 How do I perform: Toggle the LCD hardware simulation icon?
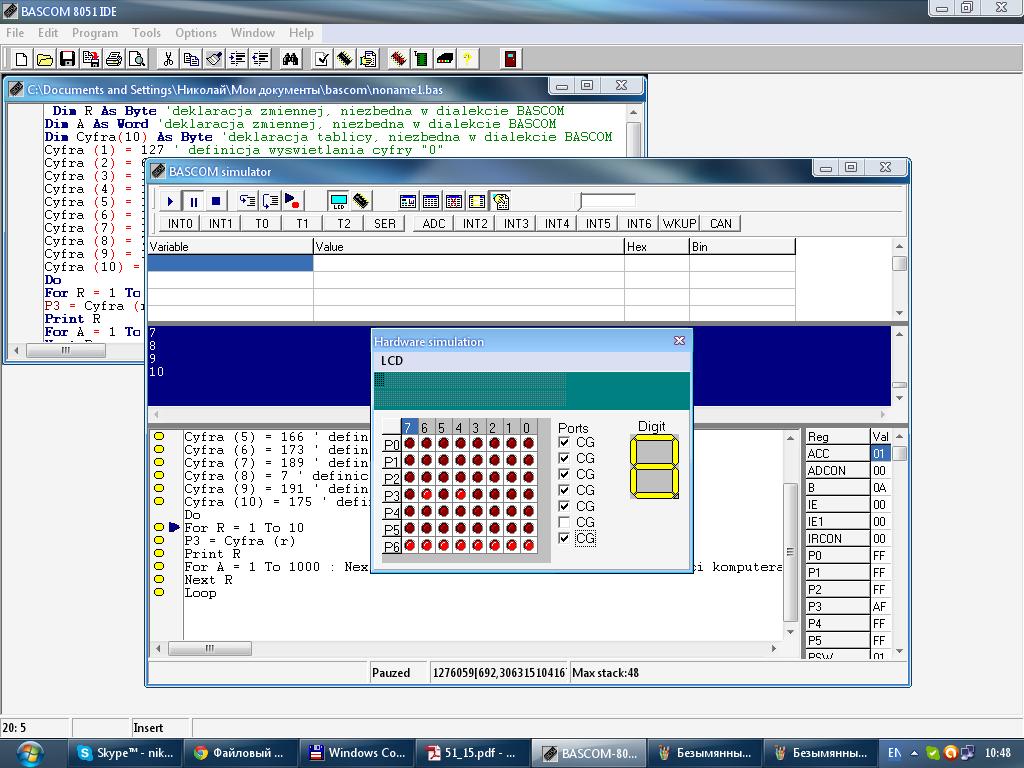click(338, 201)
